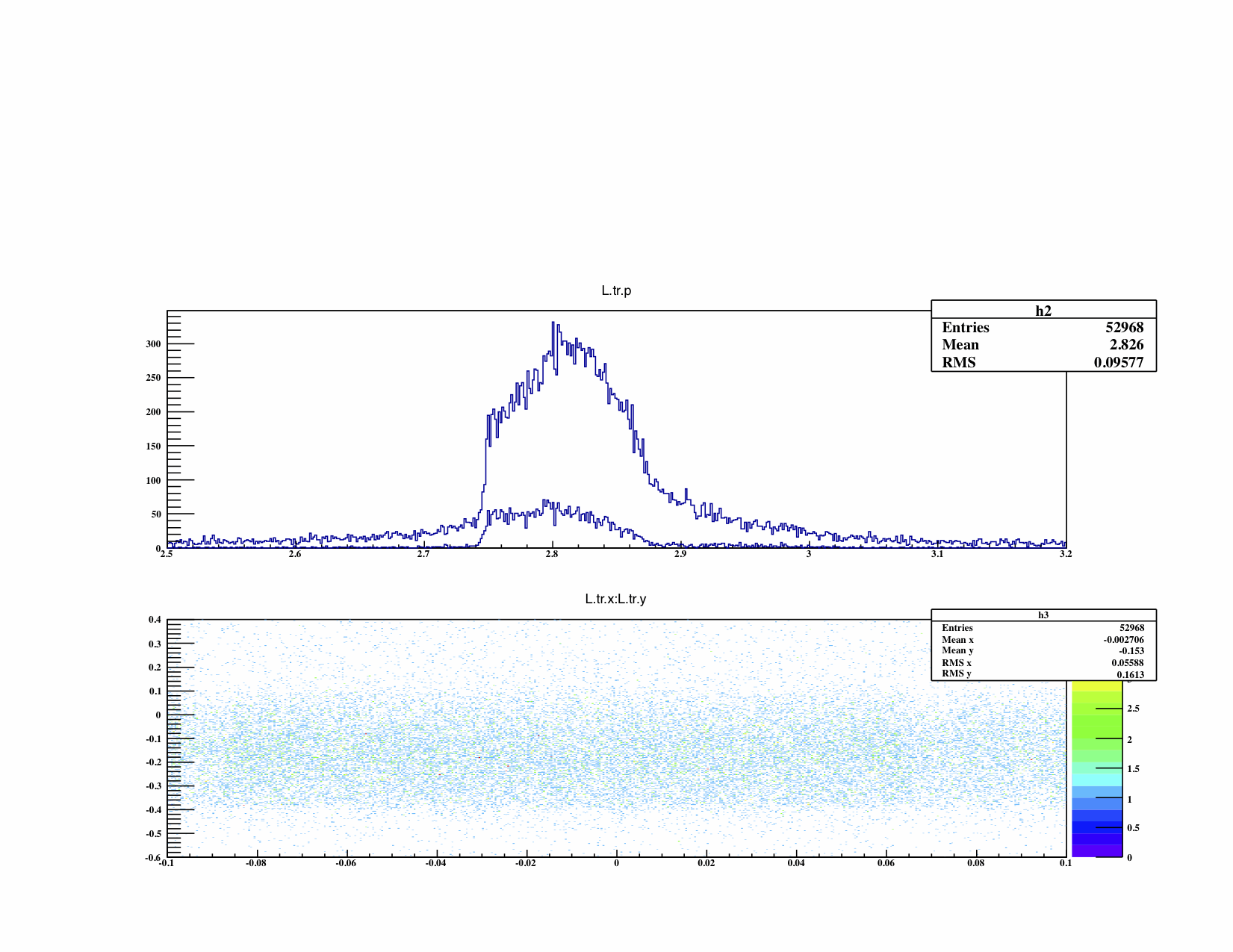The width and height of the screenshot is (1233, 952).
Task: Click the "Mean x" label in h3 box
Action: click(958, 640)
